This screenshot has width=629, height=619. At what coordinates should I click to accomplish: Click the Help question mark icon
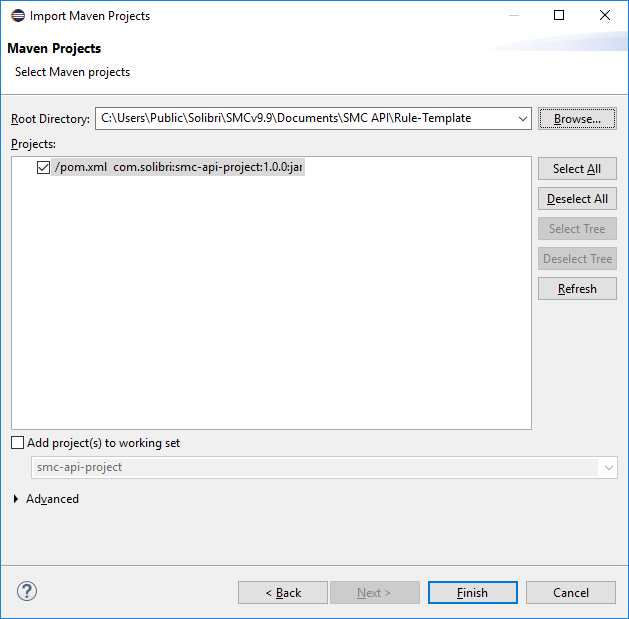27,591
